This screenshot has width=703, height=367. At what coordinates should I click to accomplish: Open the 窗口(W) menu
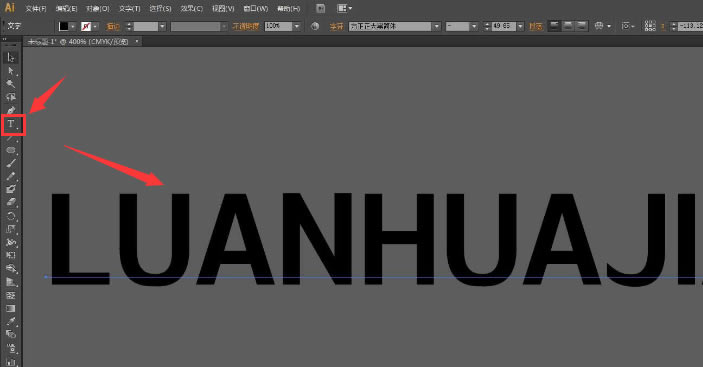[x=256, y=9]
